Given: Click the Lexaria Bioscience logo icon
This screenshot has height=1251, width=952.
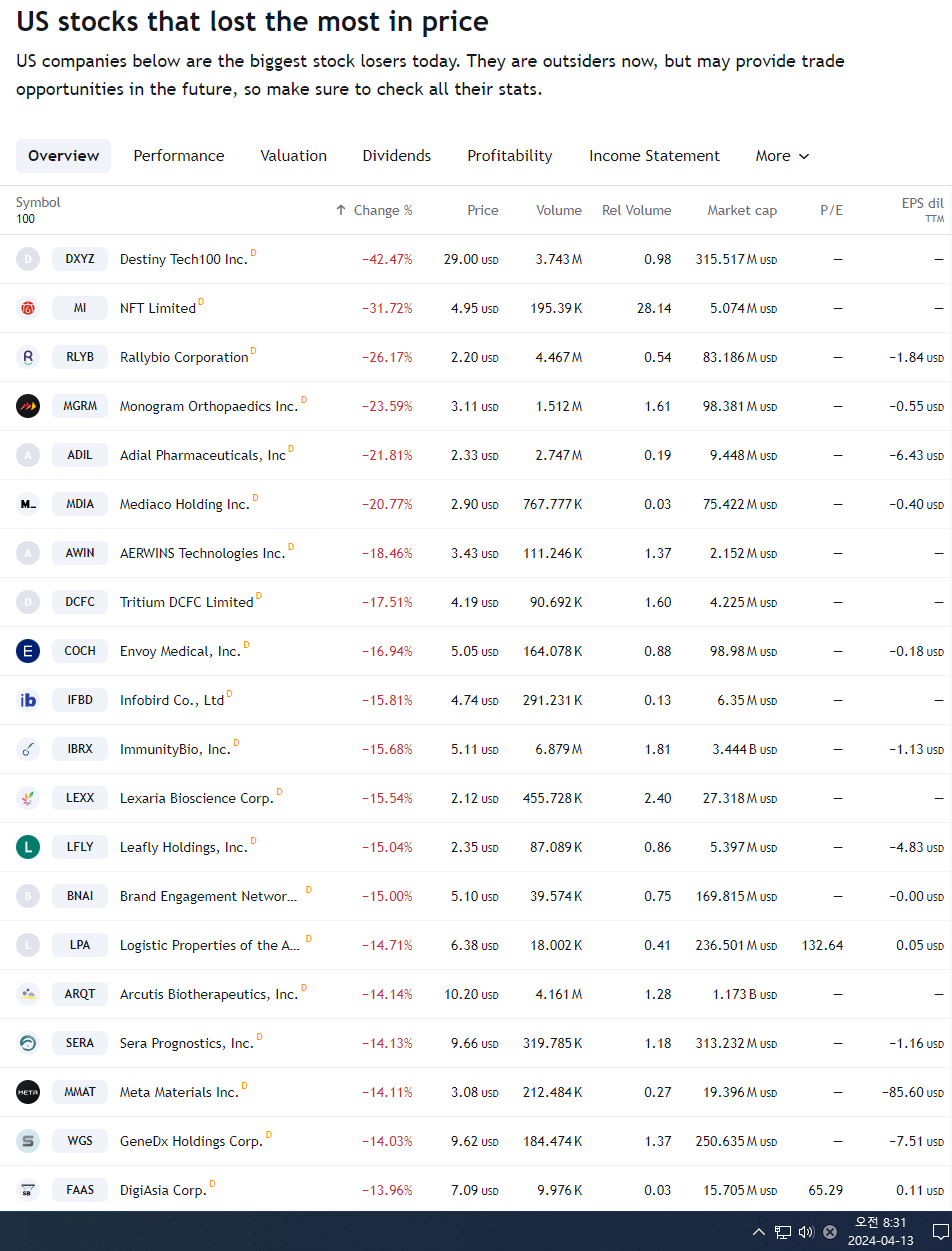Looking at the screenshot, I should (x=28, y=798).
